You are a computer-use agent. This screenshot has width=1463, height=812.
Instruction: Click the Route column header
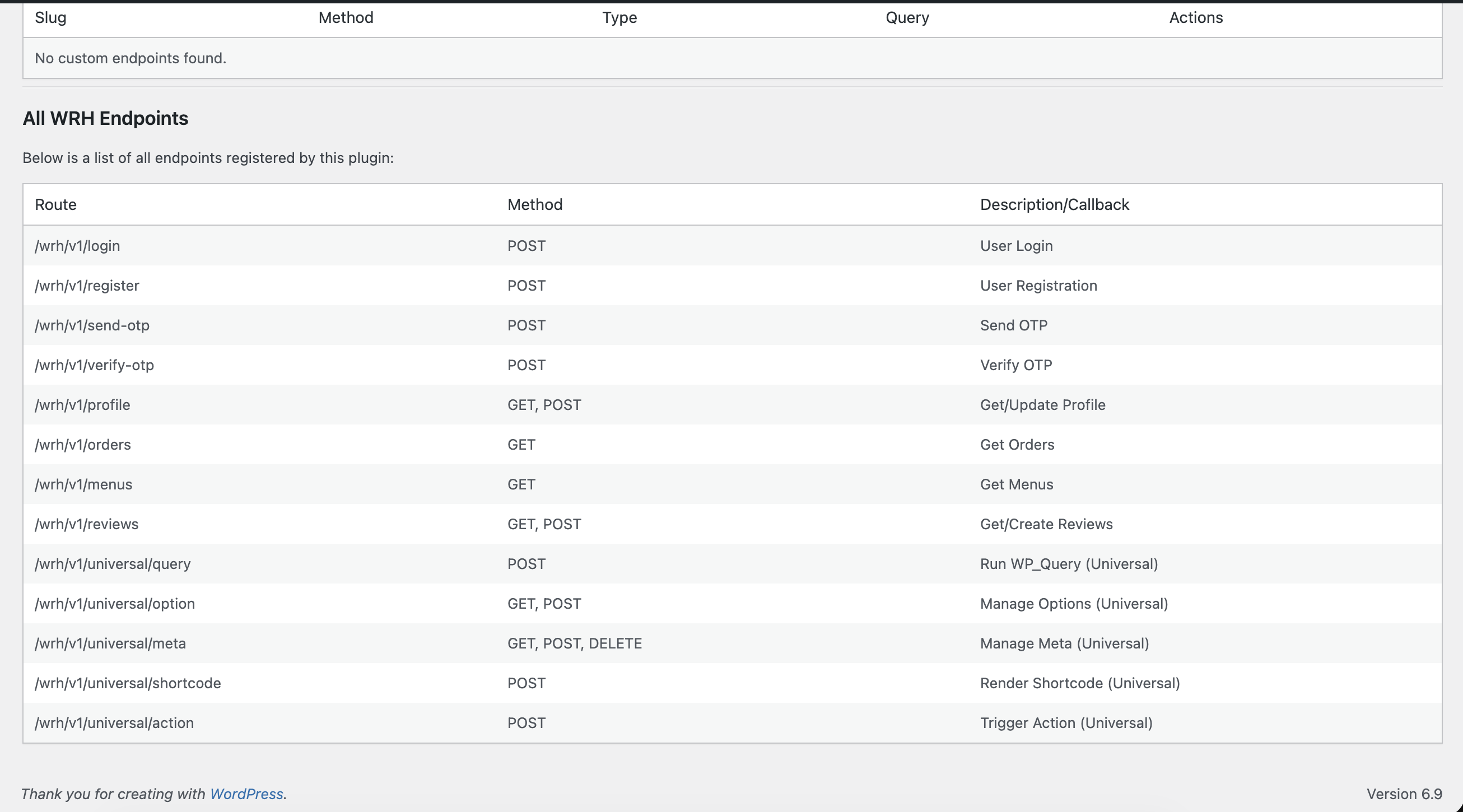click(x=55, y=204)
